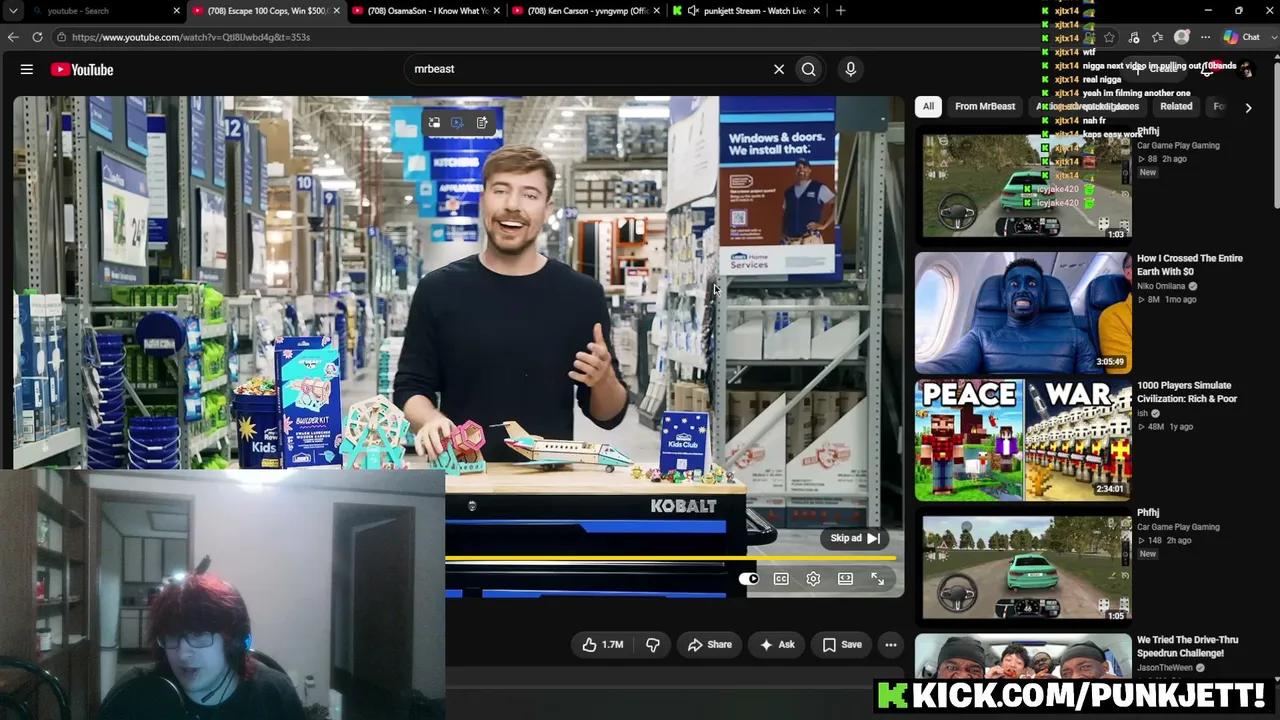
Task: Close the Escape 100 Cops tab
Action: 337,11
